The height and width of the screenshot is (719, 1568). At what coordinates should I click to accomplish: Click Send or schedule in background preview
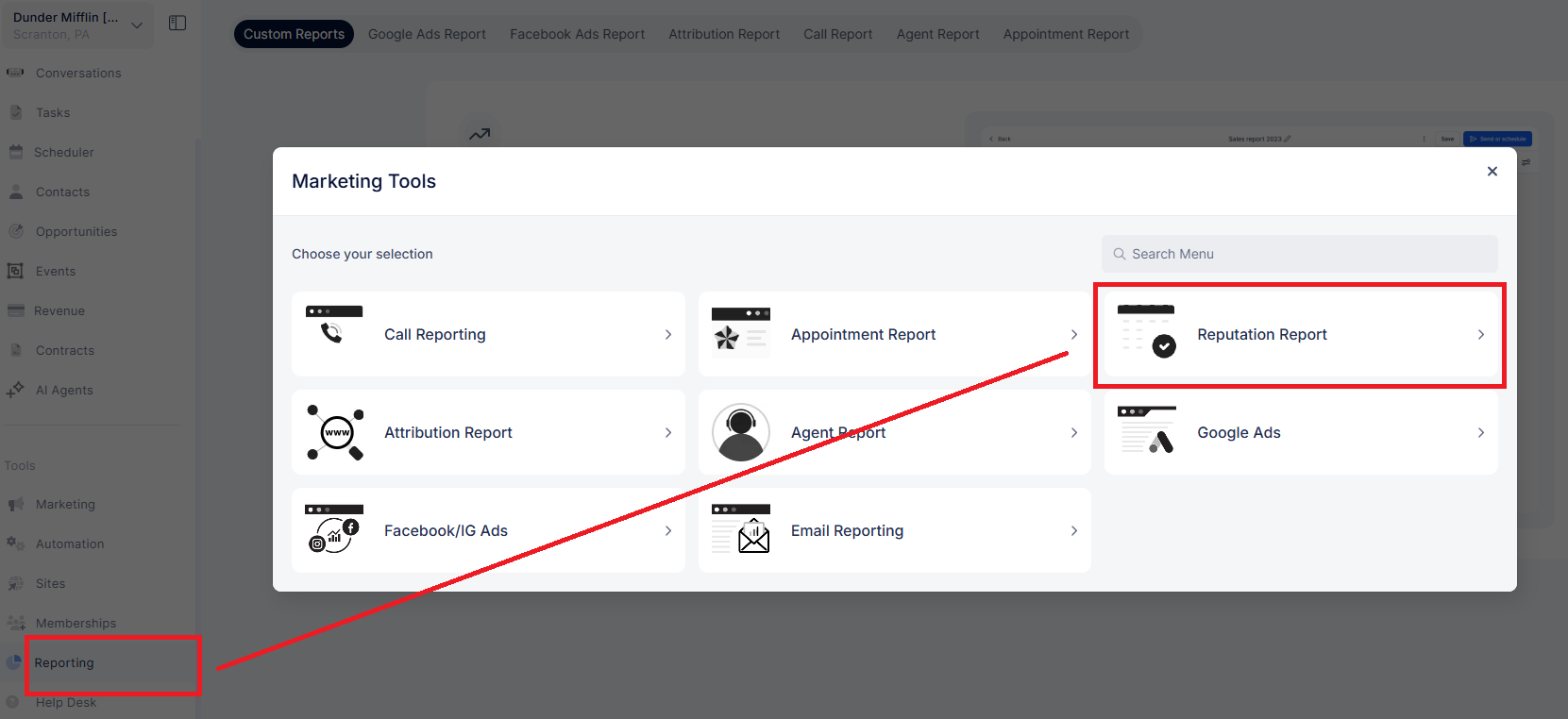pyautogui.click(x=1498, y=139)
